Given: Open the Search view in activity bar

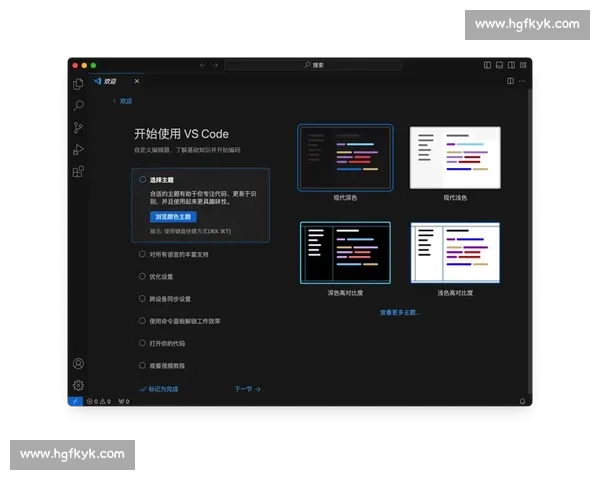Looking at the screenshot, I should coord(78,105).
